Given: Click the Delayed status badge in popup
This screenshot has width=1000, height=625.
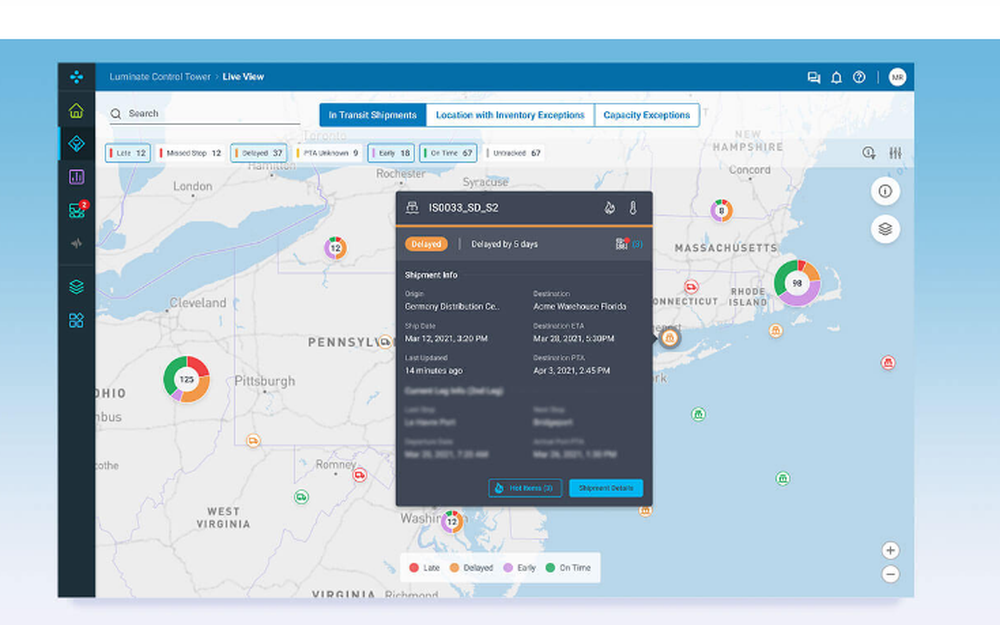Looking at the screenshot, I should pyautogui.click(x=426, y=244).
